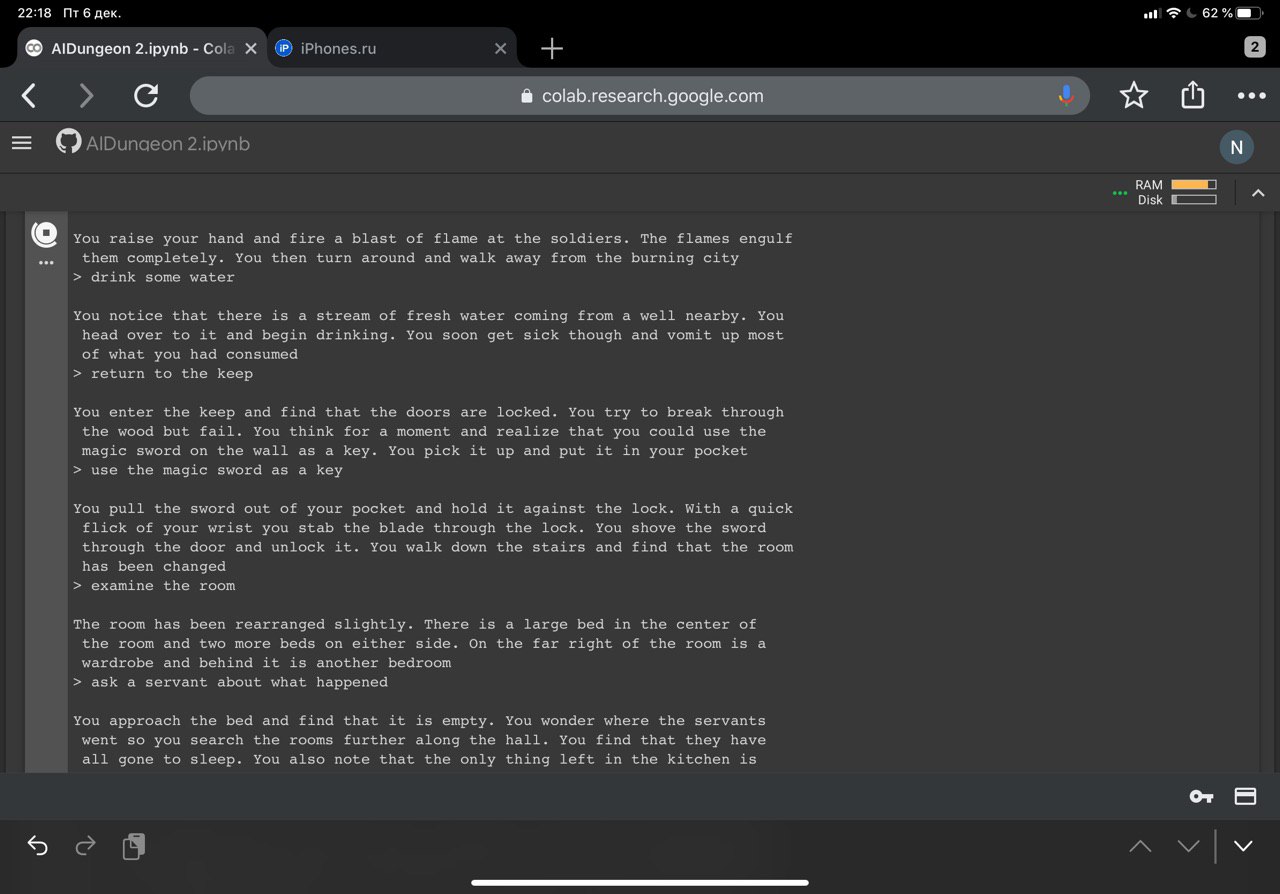Go back to the previous page

(29, 95)
